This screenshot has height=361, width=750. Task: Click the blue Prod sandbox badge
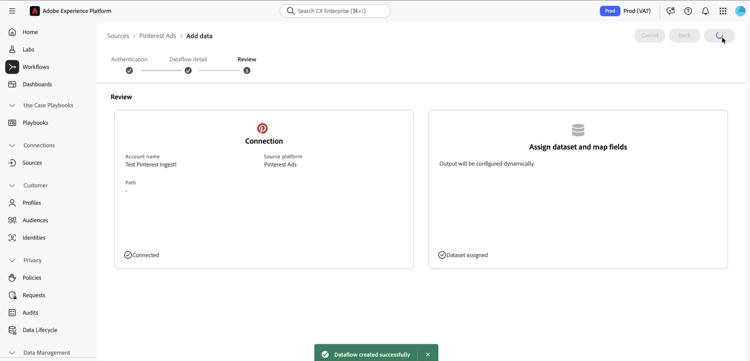point(610,11)
